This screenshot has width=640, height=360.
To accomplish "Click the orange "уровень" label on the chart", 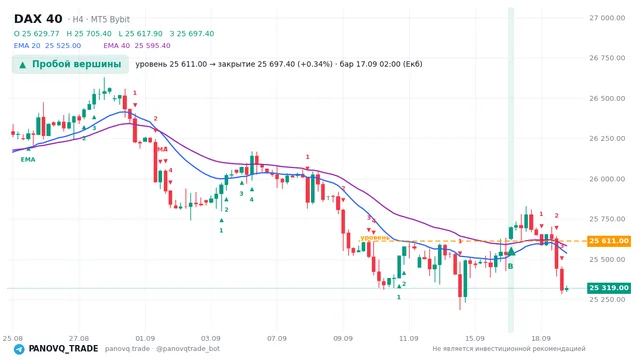I will [374, 237].
